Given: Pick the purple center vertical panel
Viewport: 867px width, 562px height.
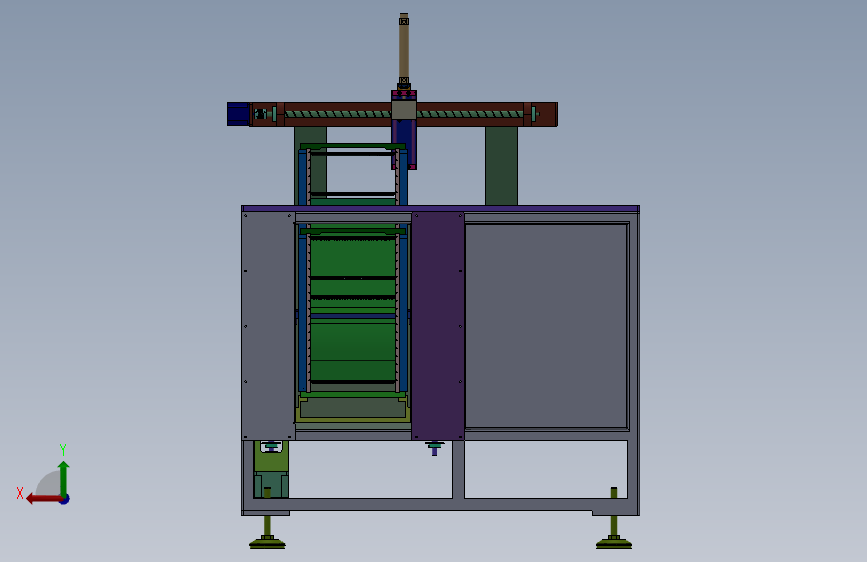Looking at the screenshot, I should coord(438,326).
